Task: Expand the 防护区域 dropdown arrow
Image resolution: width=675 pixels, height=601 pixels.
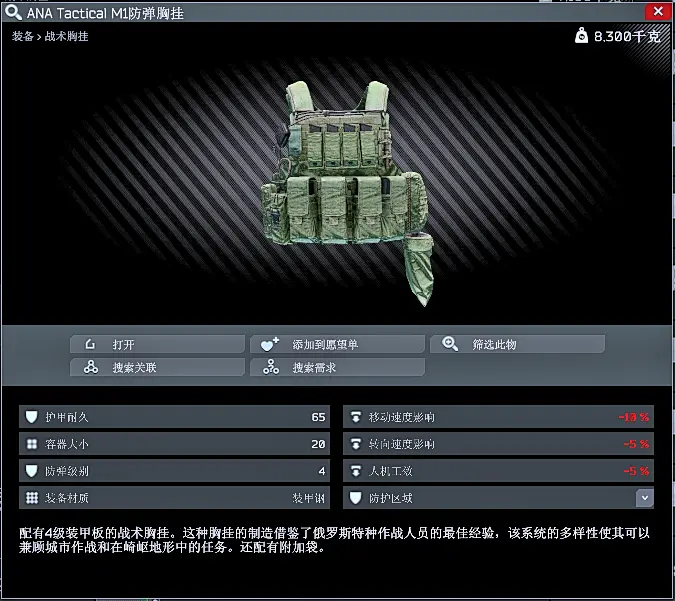Action: pos(644,498)
